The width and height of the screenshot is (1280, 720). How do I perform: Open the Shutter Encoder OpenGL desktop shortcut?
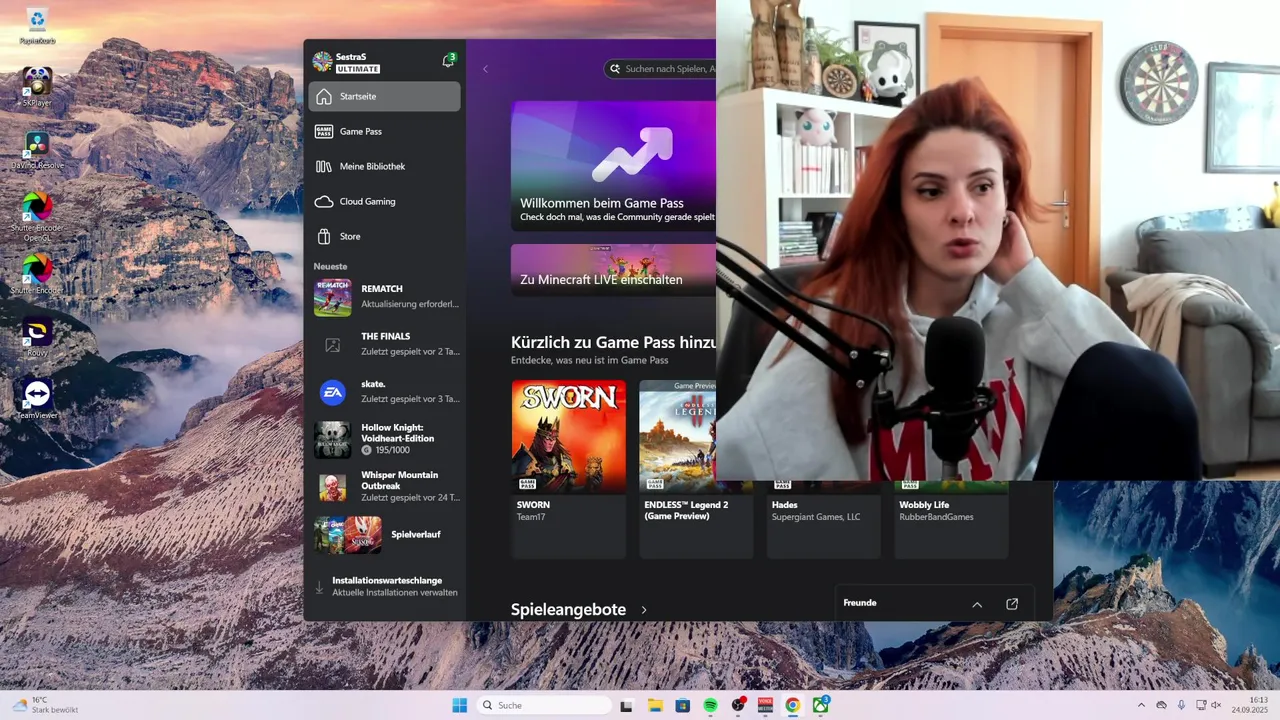(37, 216)
